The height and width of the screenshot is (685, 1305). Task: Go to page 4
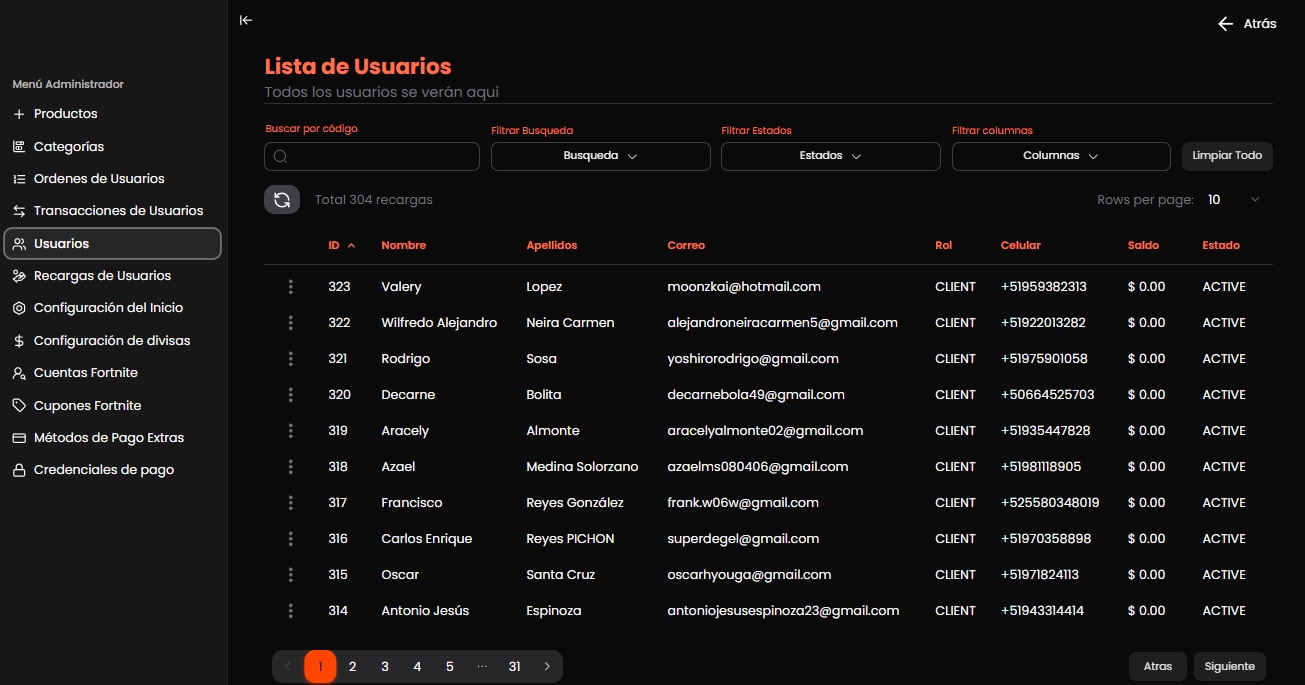[417, 667]
